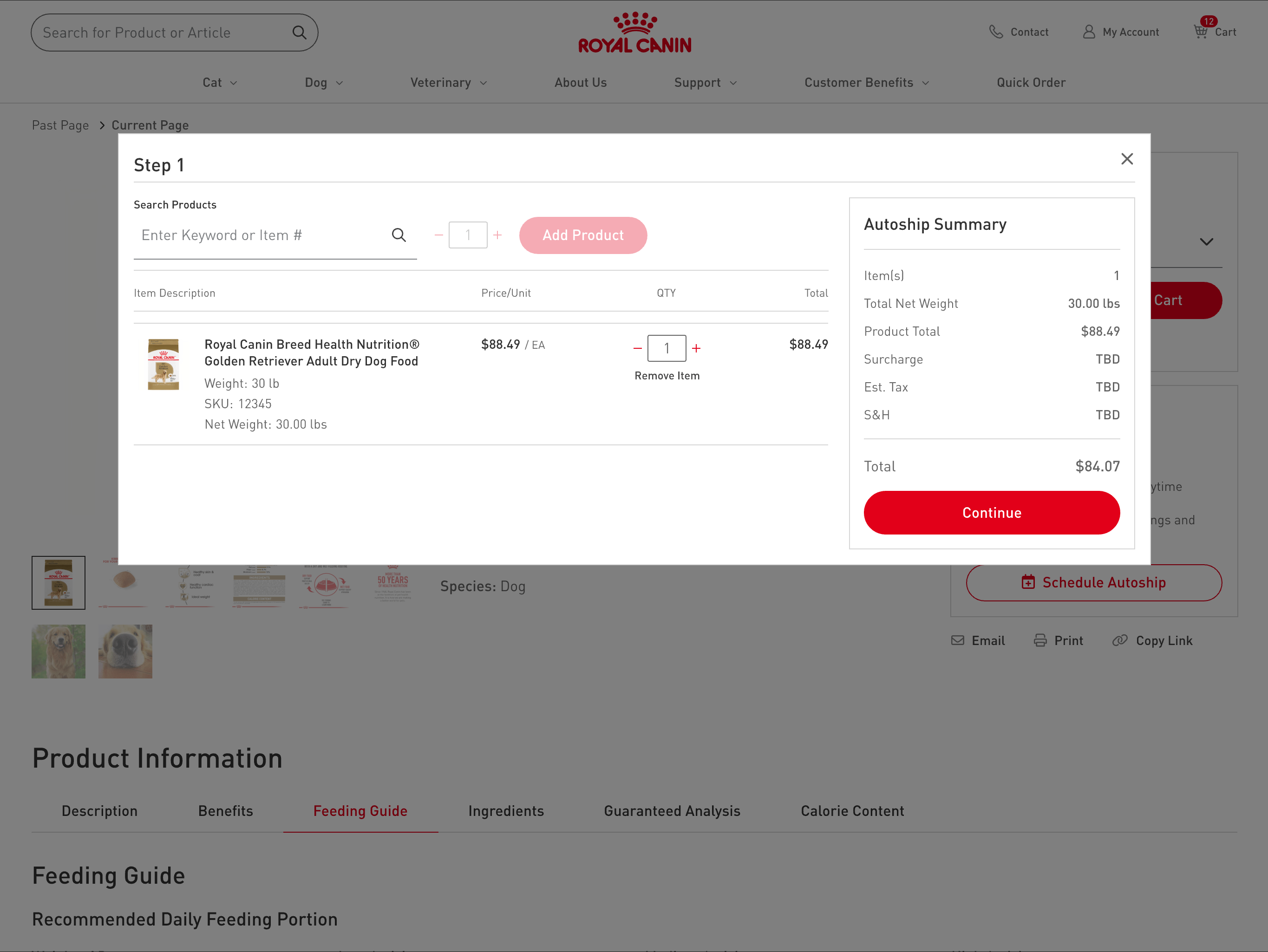
Task: Click the Add Product button
Action: [x=583, y=235]
